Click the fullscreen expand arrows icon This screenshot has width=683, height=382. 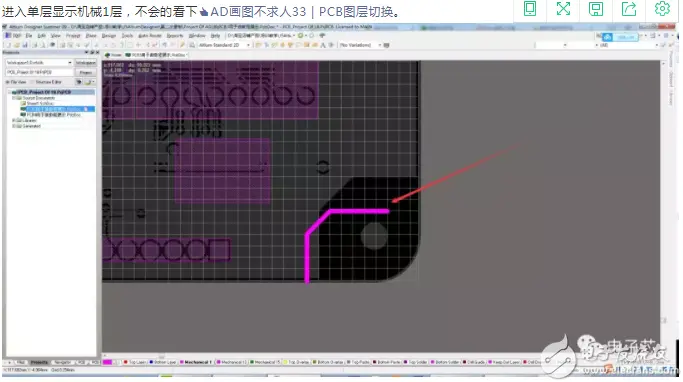tap(563, 8)
